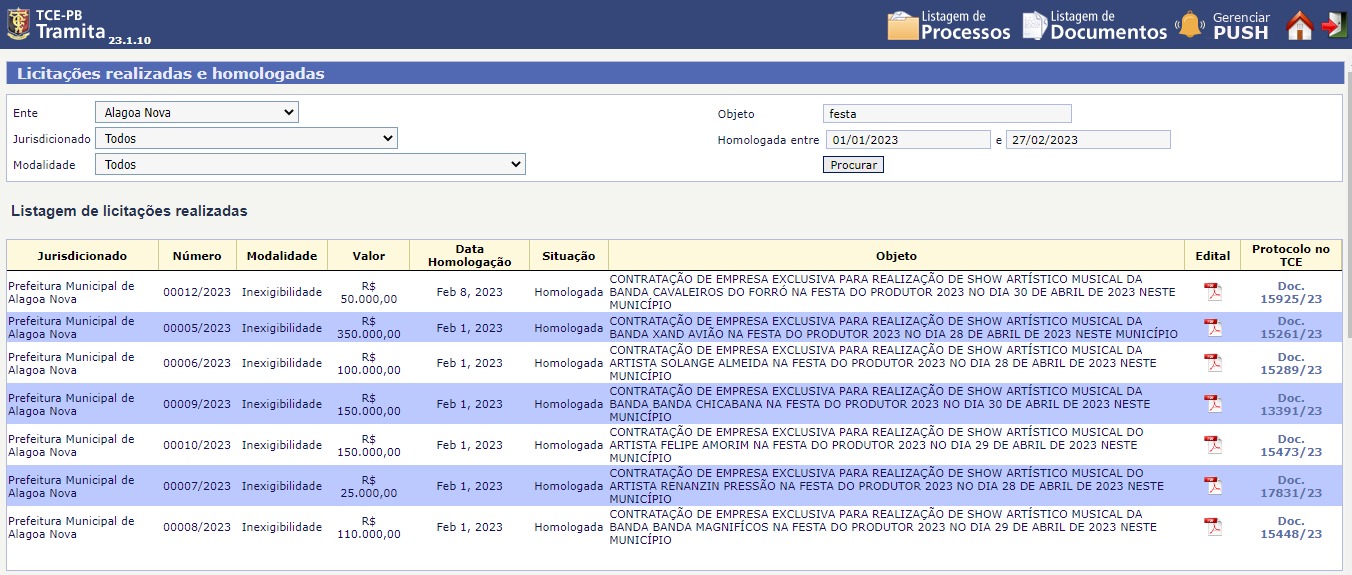Viewport: 1352px width, 575px height.
Task: Open Gerenciar PUSH bell icon
Action: pyautogui.click(x=1190, y=25)
